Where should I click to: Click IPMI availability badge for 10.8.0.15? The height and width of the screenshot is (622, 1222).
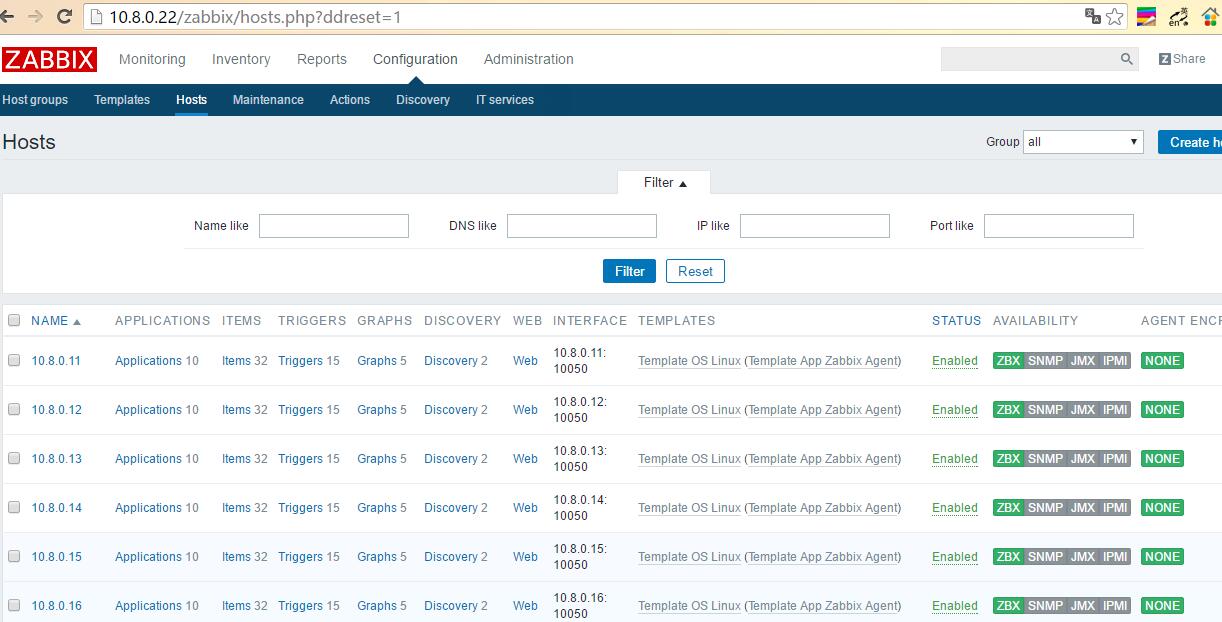tap(1115, 557)
